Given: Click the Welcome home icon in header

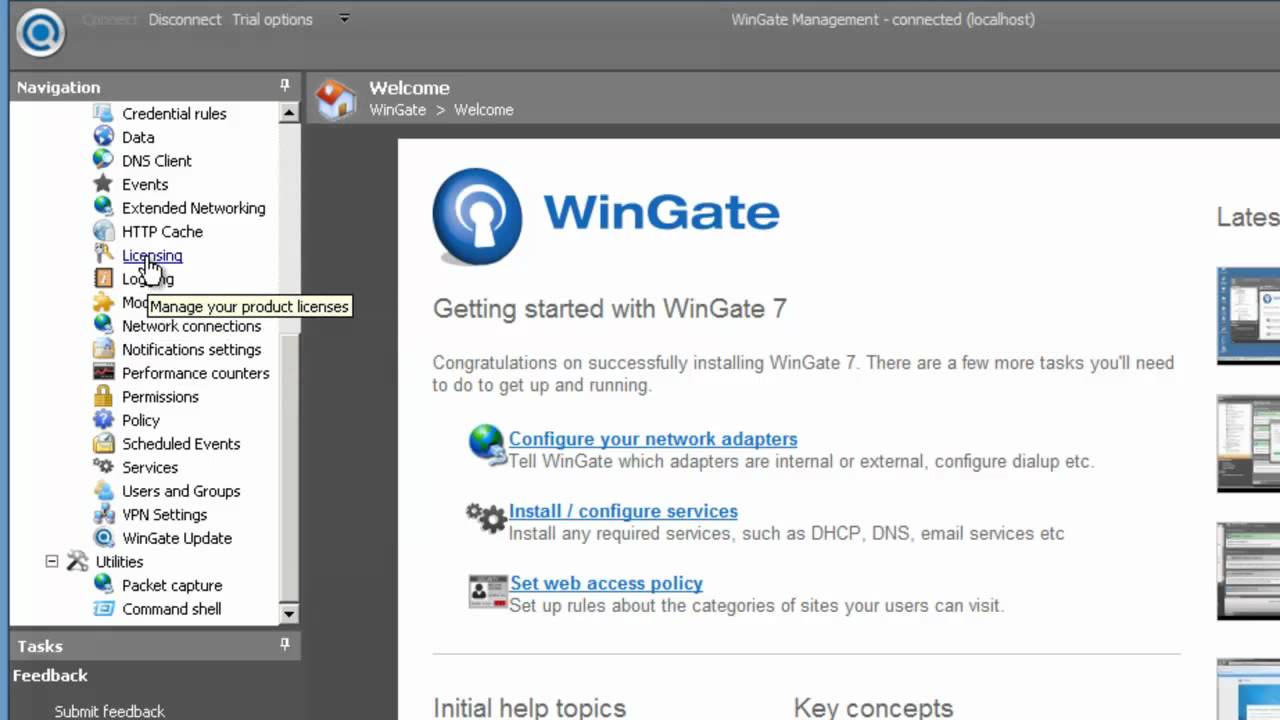Looking at the screenshot, I should pyautogui.click(x=336, y=99).
